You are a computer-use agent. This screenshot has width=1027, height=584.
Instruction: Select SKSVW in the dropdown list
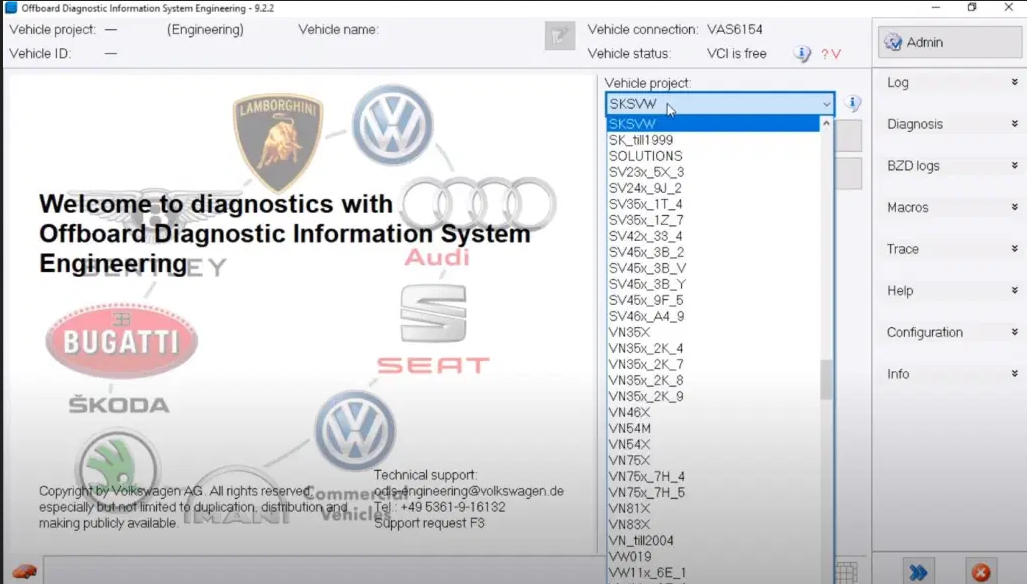pyautogui.click(x=713, y=124)
